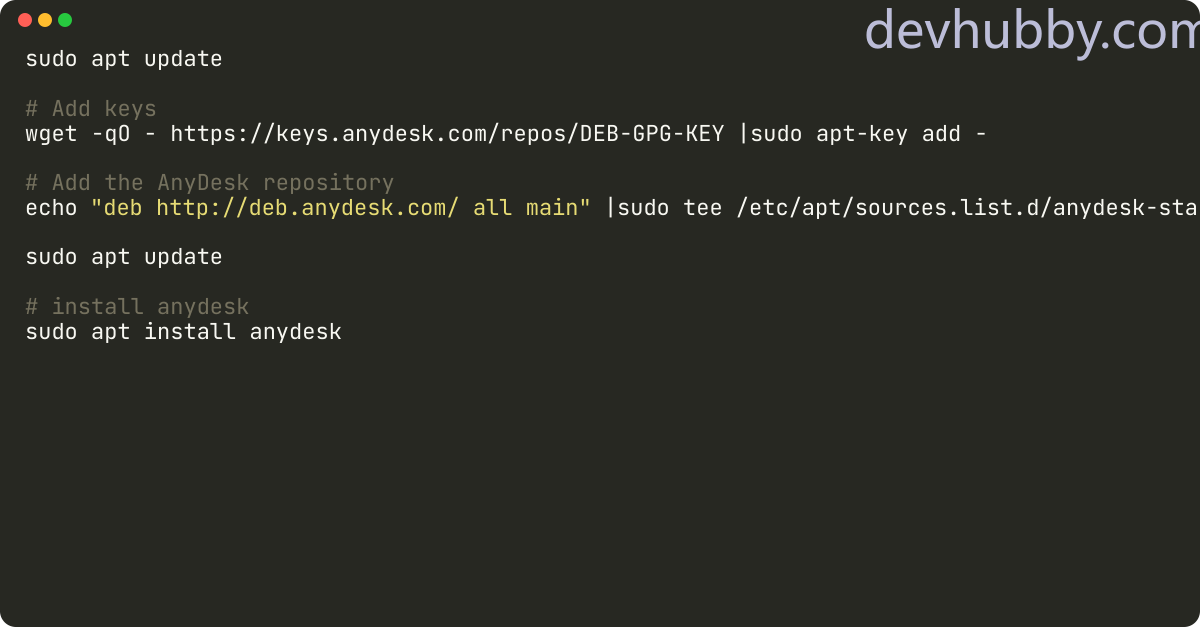Click the red close dot
This screenshot has width=1200, height=627.
click(x=25, y=20)
